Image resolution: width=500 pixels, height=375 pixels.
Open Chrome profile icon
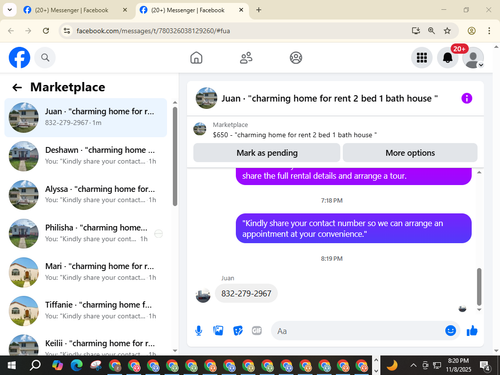coord(471,31)
